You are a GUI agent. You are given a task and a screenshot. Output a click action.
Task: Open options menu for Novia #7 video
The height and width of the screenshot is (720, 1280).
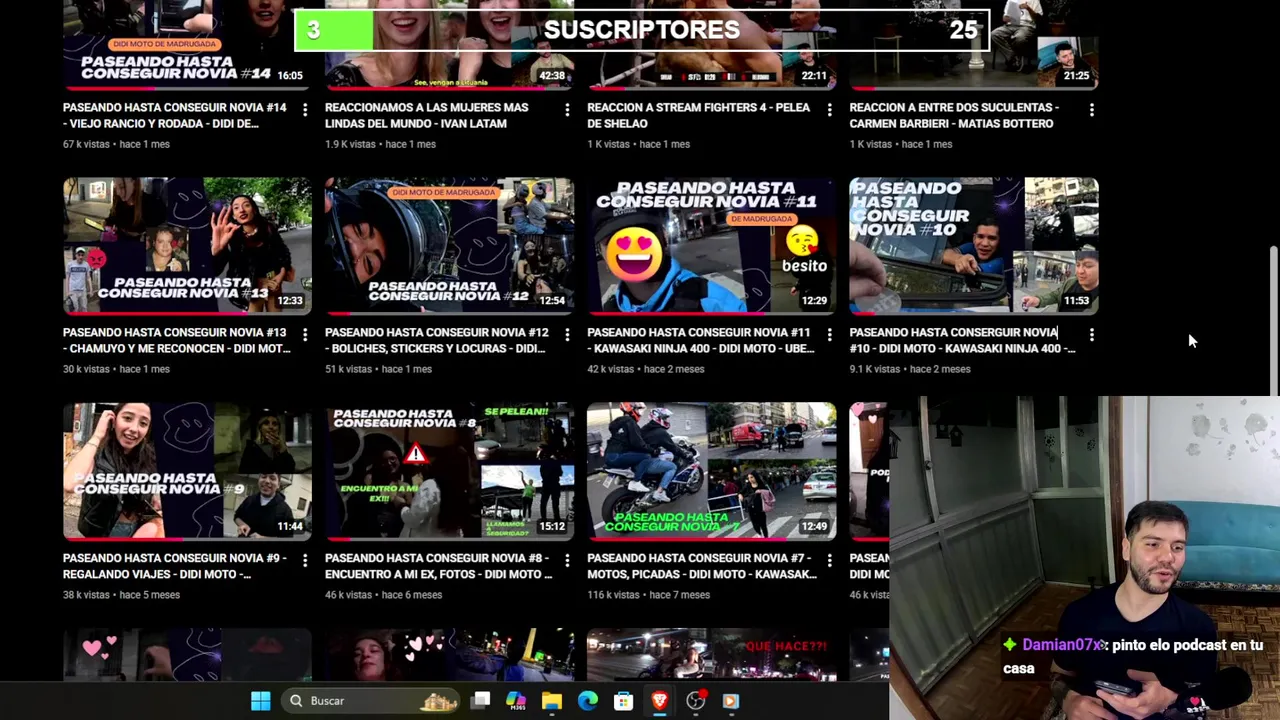[829, 560]
